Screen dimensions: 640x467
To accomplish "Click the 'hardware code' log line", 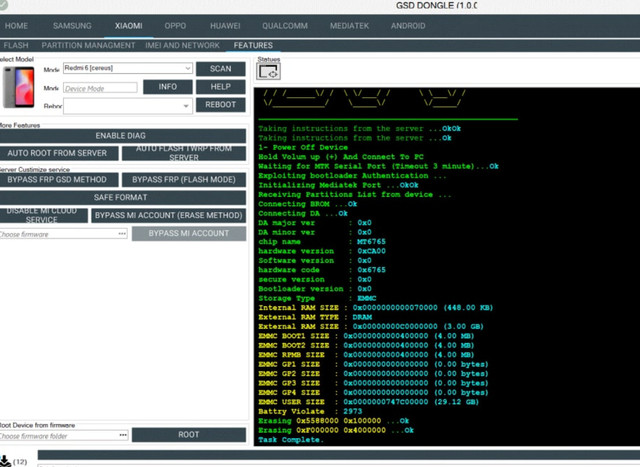I will pyautogui.click(x=322, y=270).
